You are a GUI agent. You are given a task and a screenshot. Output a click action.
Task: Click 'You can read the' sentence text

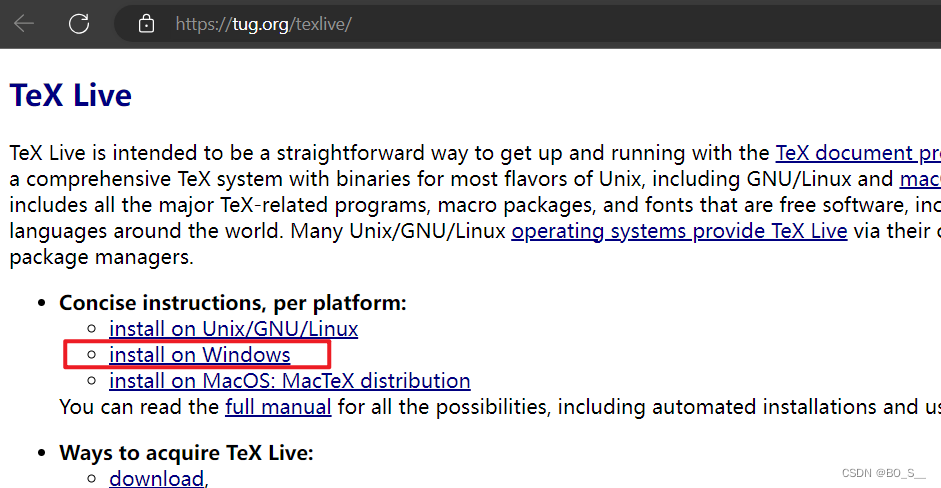pyautogui.click(x=139, y=406)
